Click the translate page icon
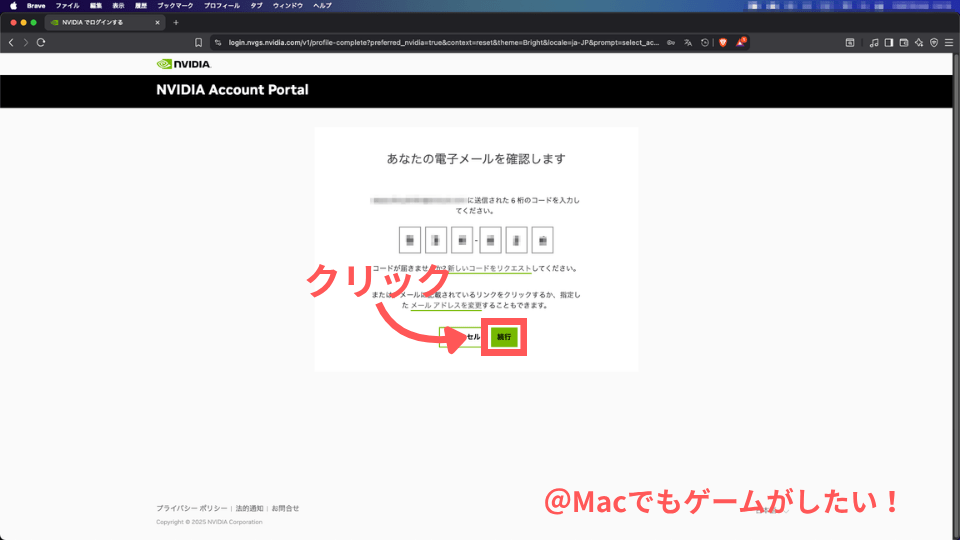960x540 pixels. [x=688, y=43]
